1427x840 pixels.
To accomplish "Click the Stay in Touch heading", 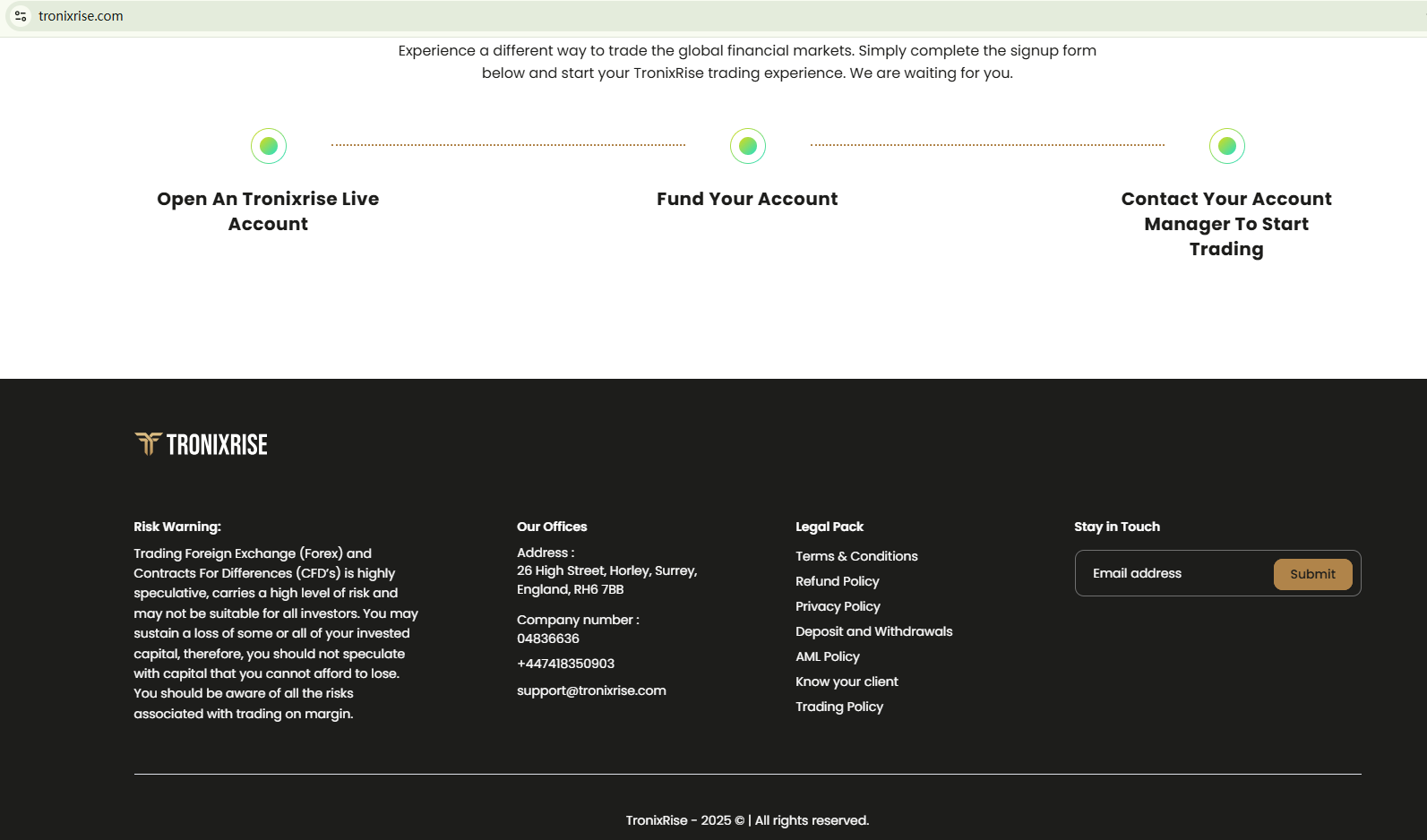I will 1117,527.
